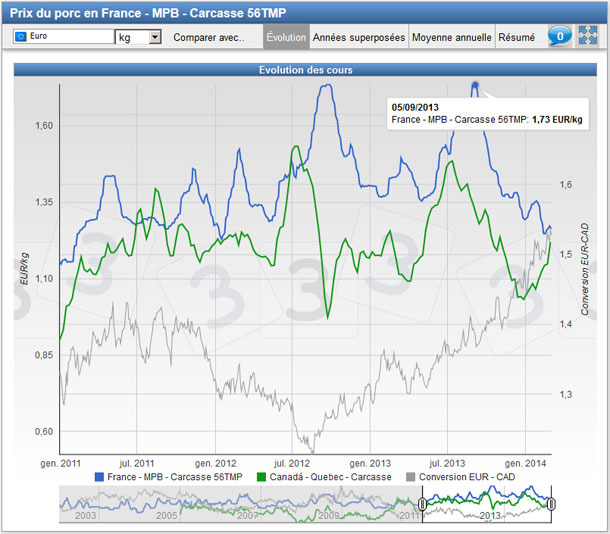Click the fullscreen expand arrows icon
The image size is (610, 534).
tap(587, 36)
